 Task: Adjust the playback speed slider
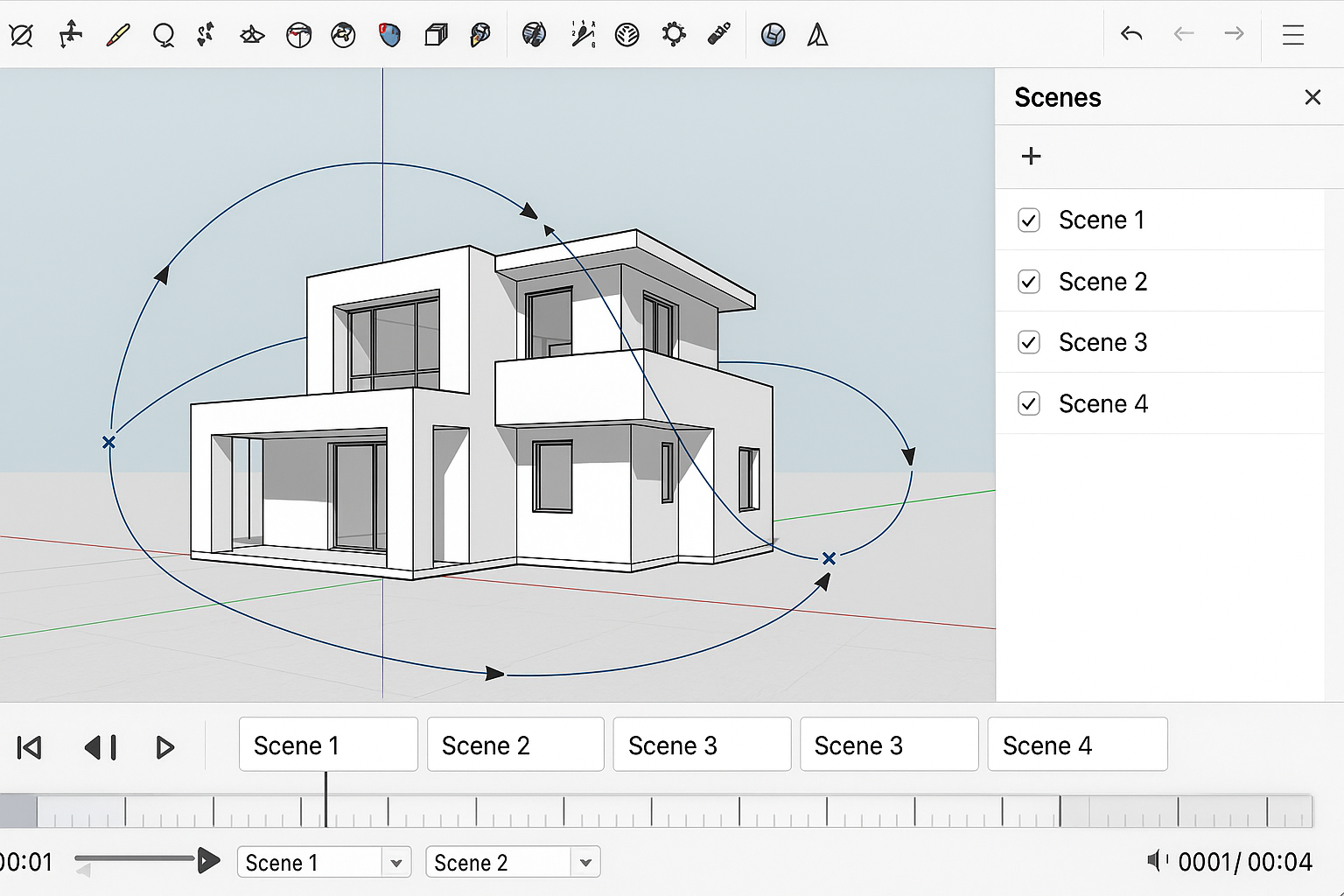click(136, 860)
